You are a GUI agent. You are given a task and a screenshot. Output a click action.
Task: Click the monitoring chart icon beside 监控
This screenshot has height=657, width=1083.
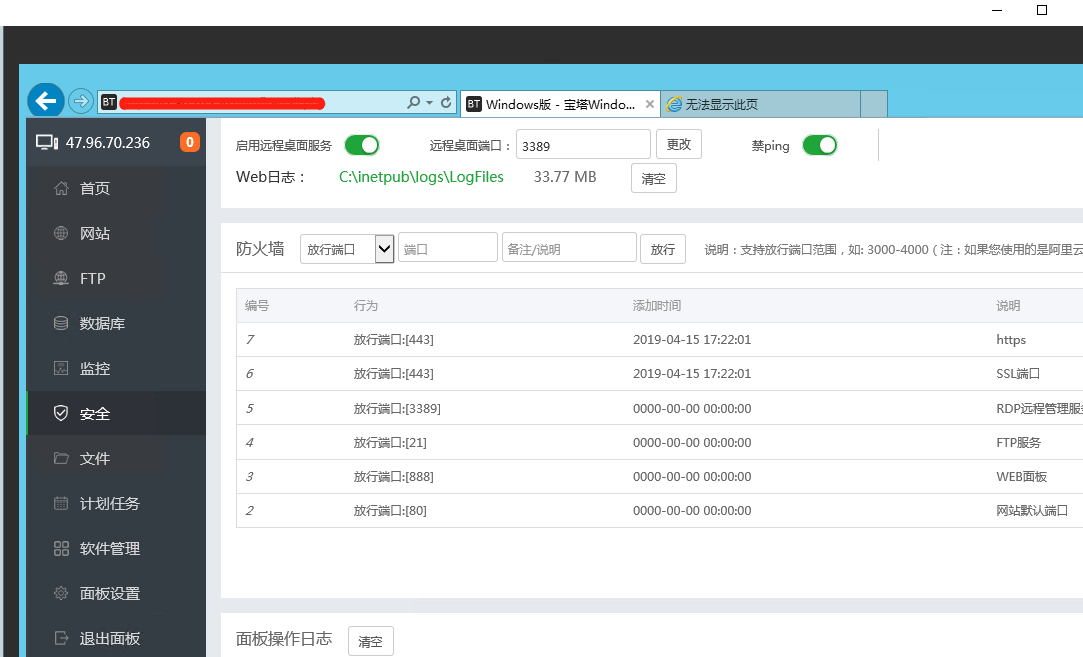click(61, 368)
